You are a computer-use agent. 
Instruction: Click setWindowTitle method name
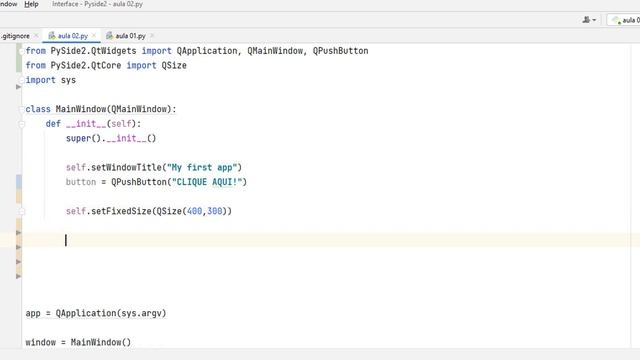click(x=126, y=167)
